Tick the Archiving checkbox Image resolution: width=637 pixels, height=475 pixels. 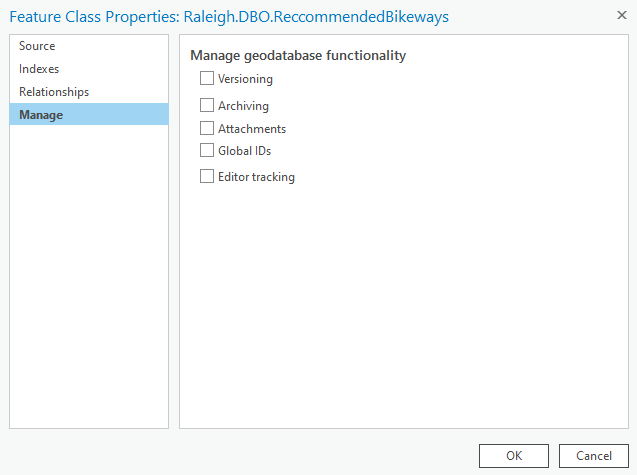(x=207, y=105)
